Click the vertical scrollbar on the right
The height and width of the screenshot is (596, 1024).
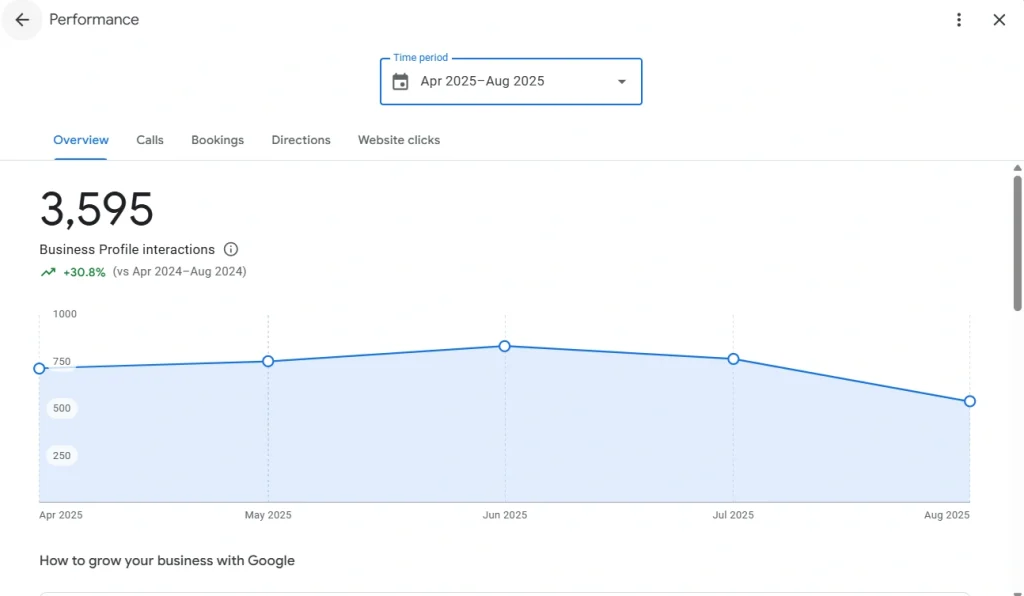point(1016,240)
